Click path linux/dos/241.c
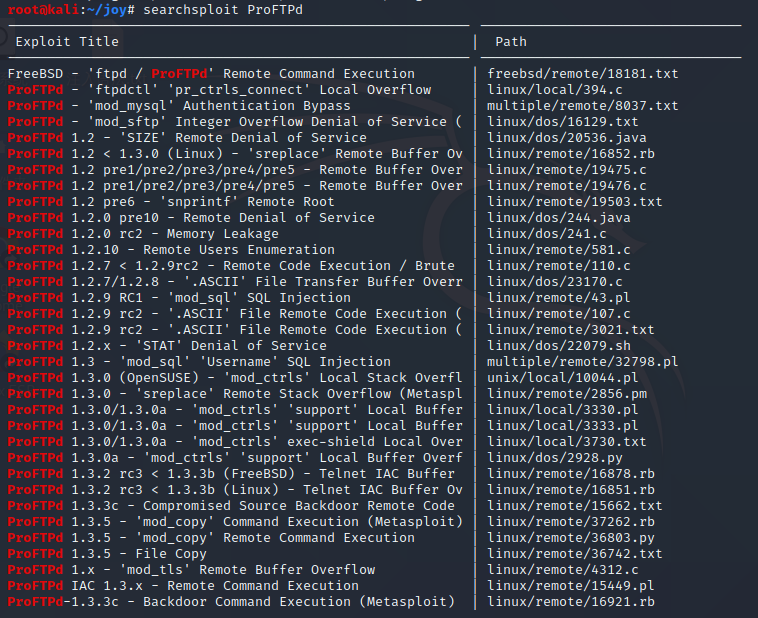 click(x=547, y=233)
